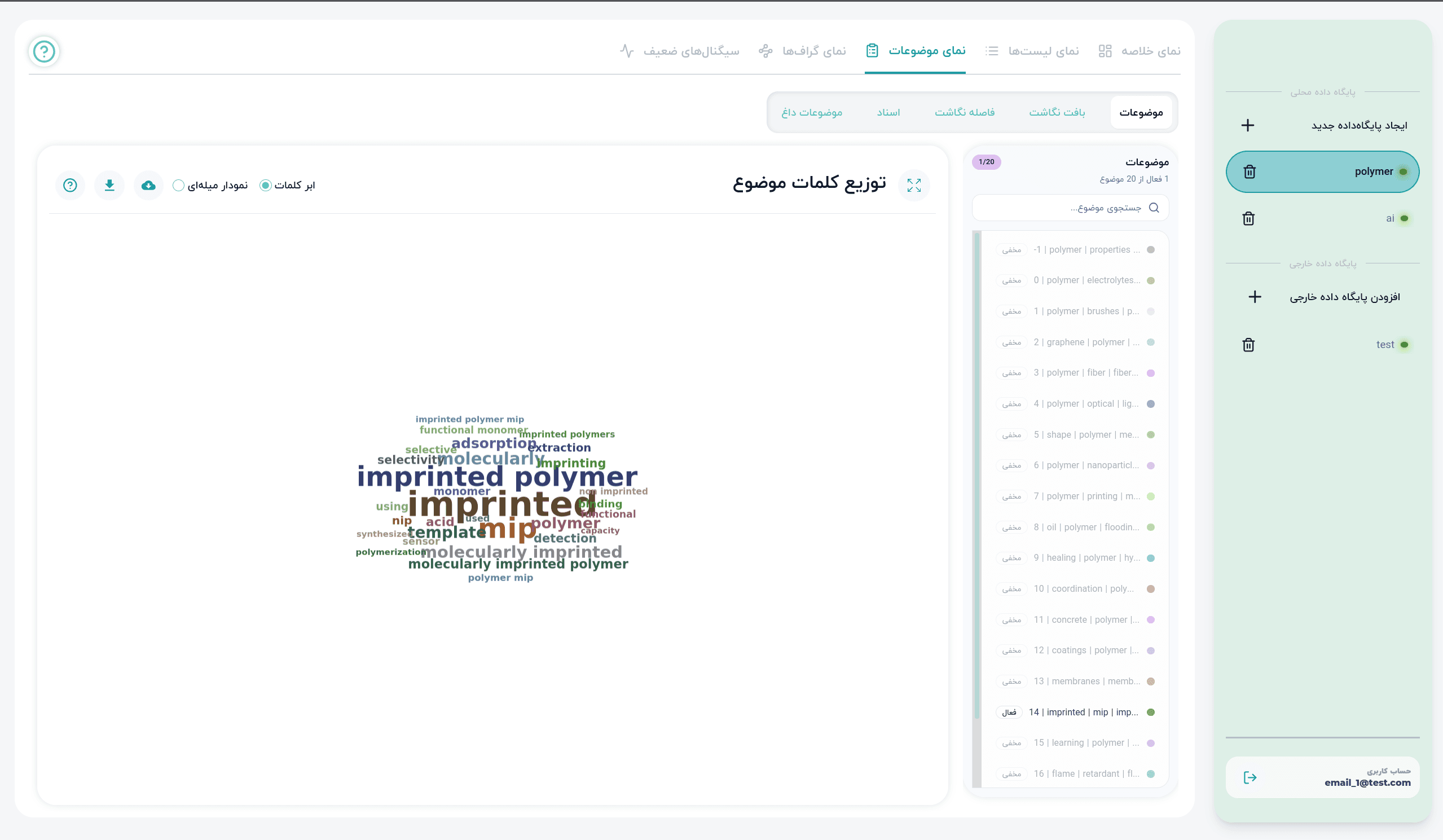Image resolution: width=1443 pixels, height=840 pixels.
Task: Click the word-cloud help question icon
Action: pos(70,185)
